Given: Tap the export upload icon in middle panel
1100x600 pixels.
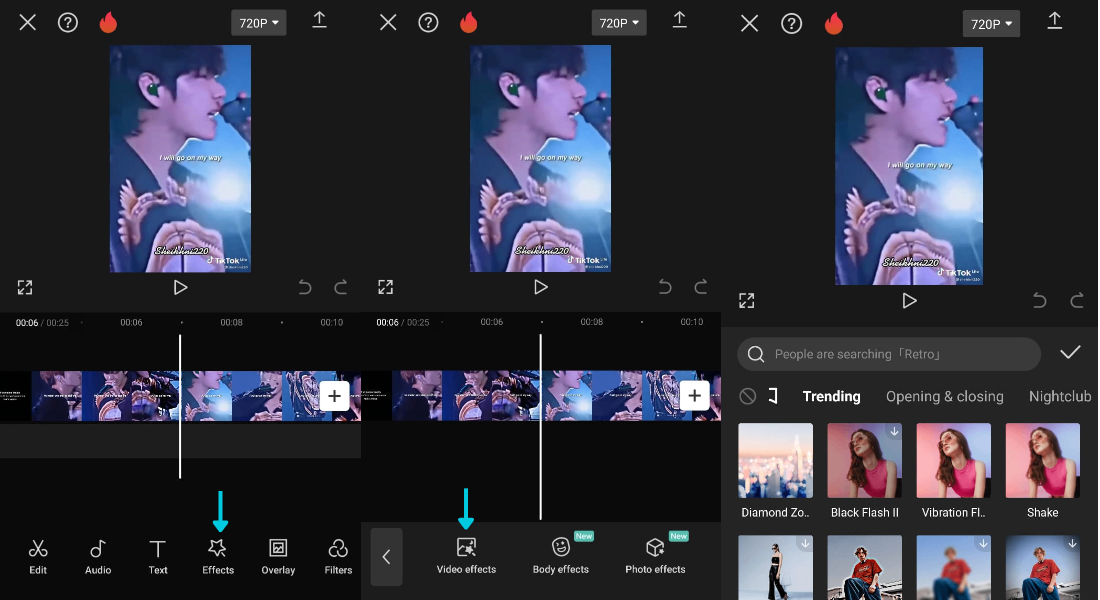Looking at the screenshot, I should [x=679, y=20].
